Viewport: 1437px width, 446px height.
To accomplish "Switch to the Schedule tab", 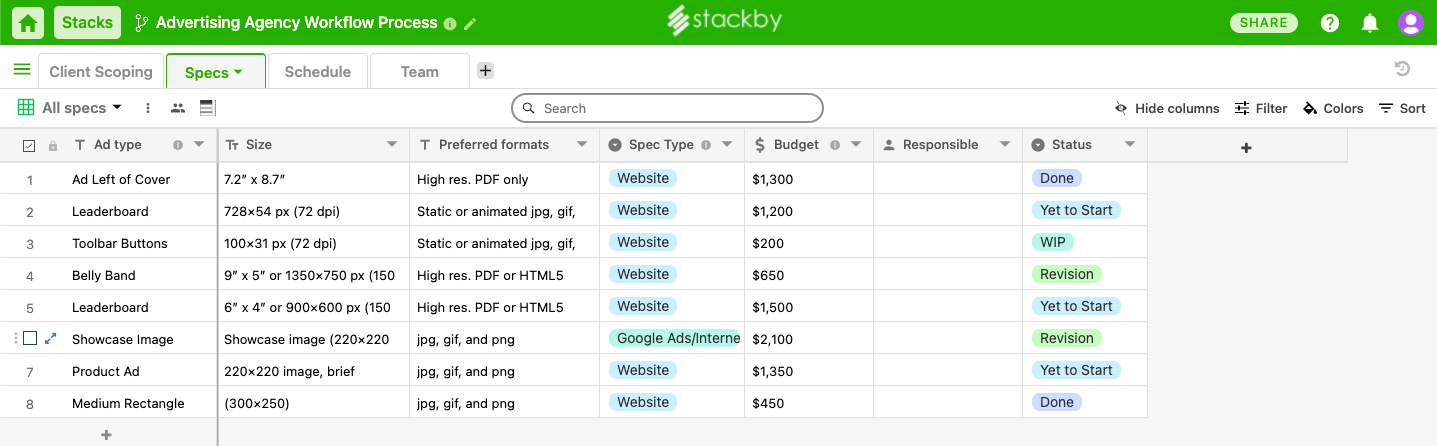I will [x=318, y=71].
